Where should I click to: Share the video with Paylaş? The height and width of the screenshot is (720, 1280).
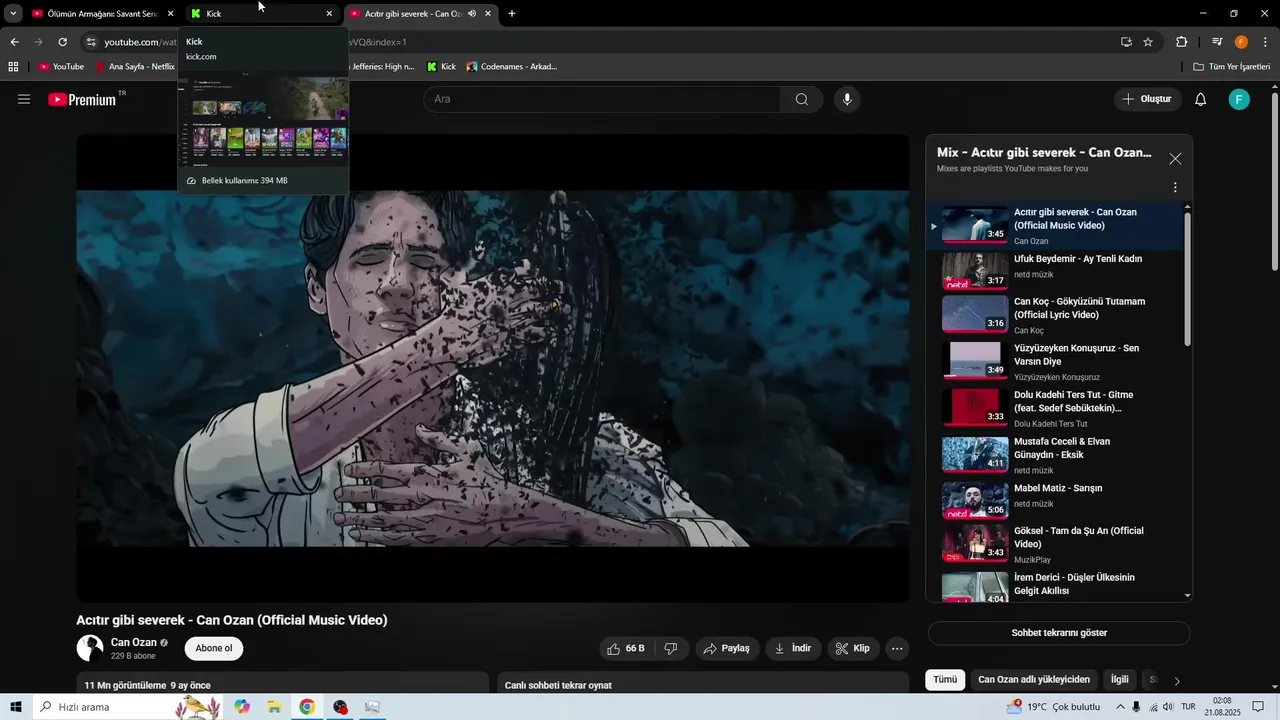pyautogui.click(x=727, y=648)
